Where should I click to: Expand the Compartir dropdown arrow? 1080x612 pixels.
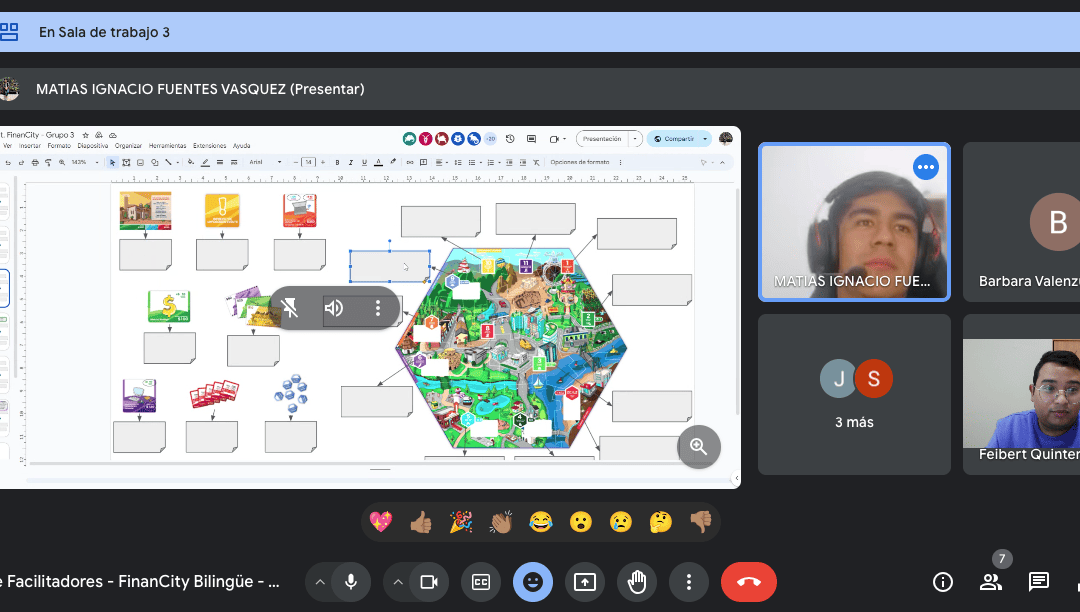coord(705,139)
